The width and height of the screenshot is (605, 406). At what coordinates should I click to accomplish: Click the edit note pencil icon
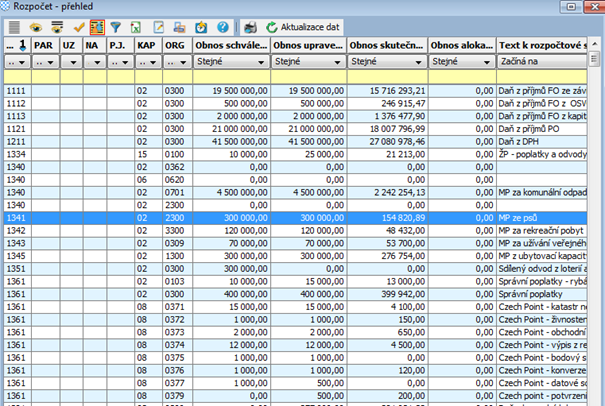157,28
